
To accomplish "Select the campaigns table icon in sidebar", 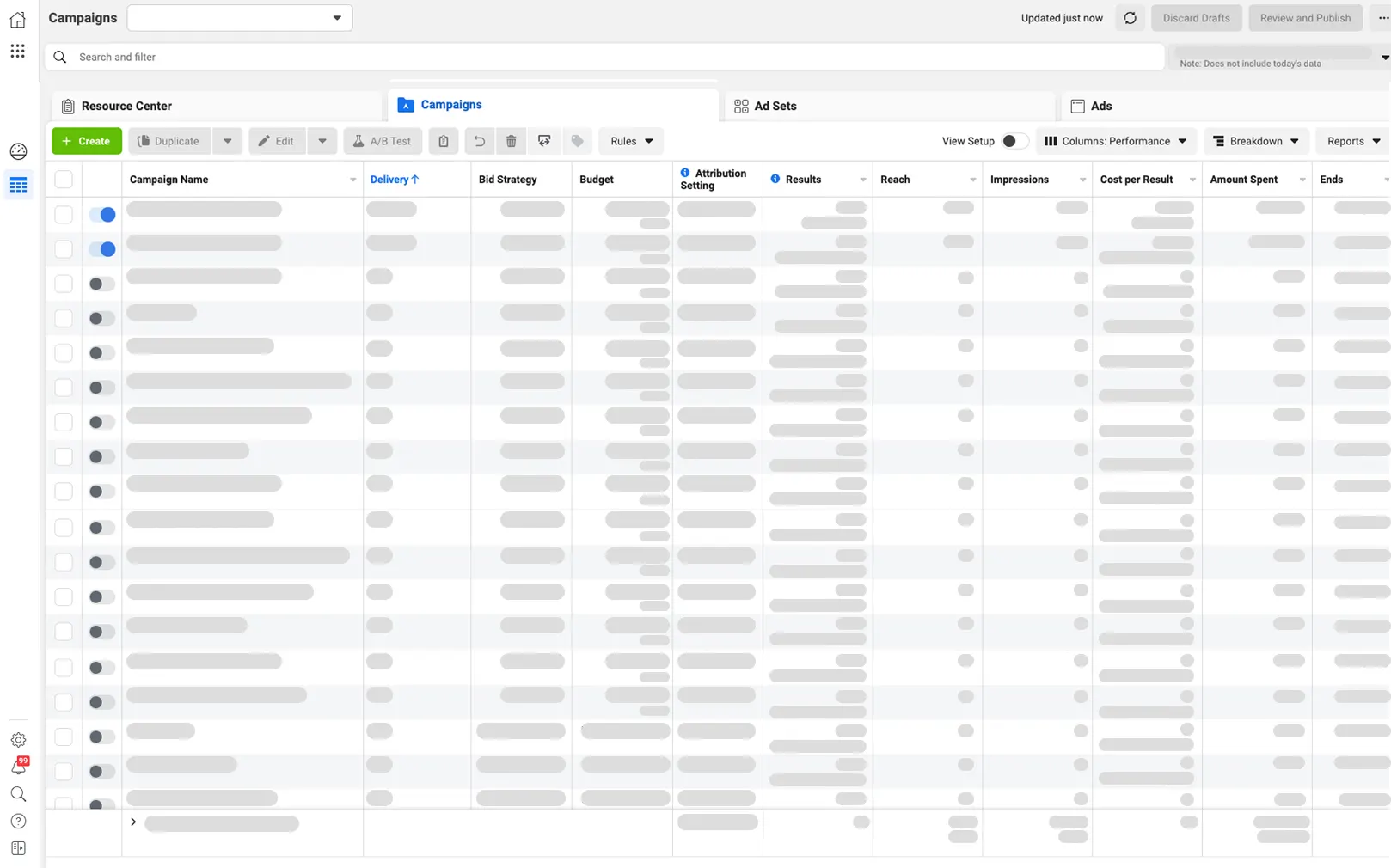I will 18,185.
